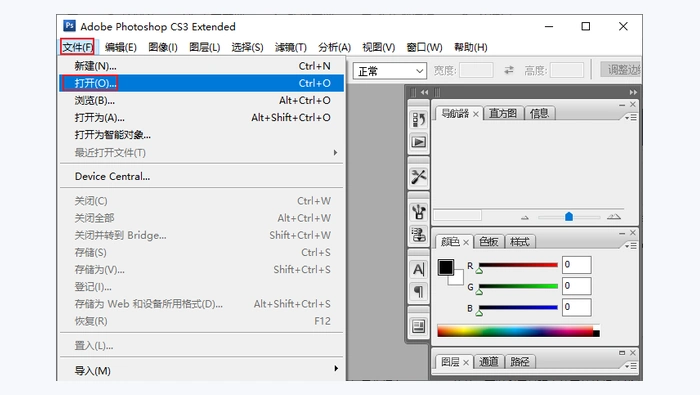Collapse the icon dock with double left arrows
The width and height of the screenshot is (700, 395).
(x=424, y=92)
